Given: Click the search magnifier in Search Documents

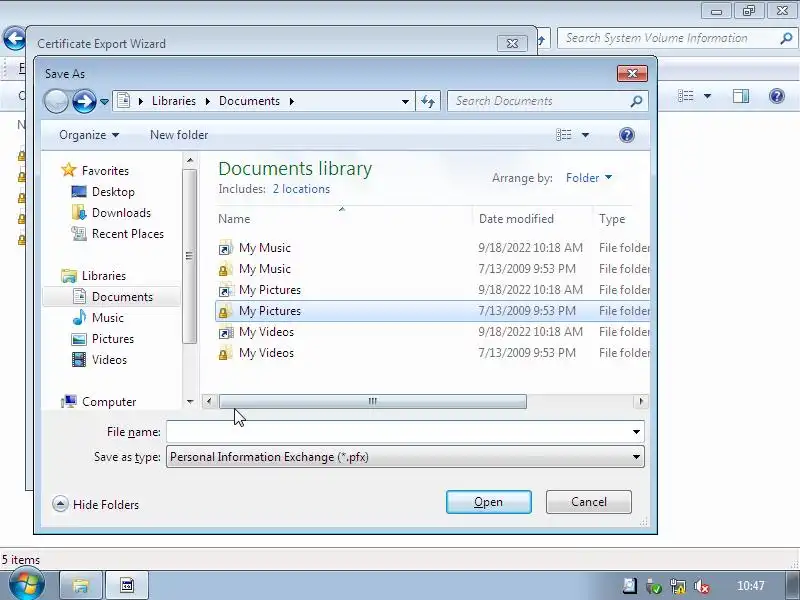Looking at the screenshot, I should [x=636, y=101].
